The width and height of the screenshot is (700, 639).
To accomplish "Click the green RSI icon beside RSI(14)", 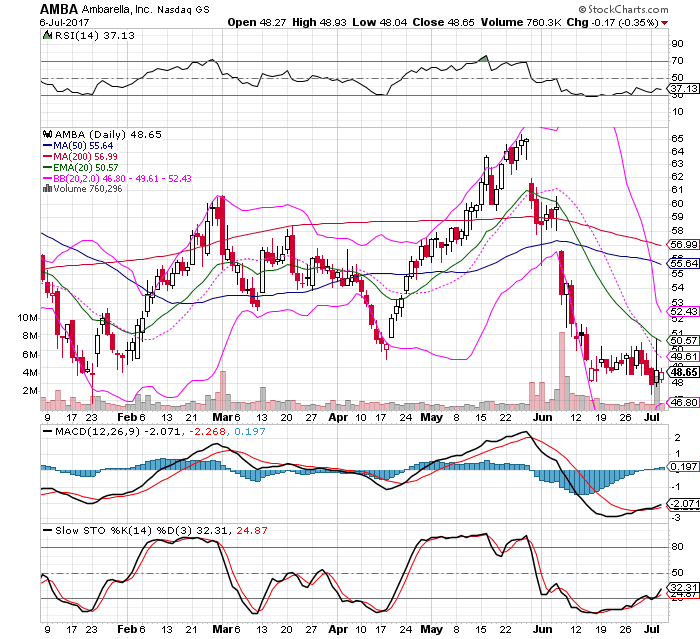I will click(47, 35).
